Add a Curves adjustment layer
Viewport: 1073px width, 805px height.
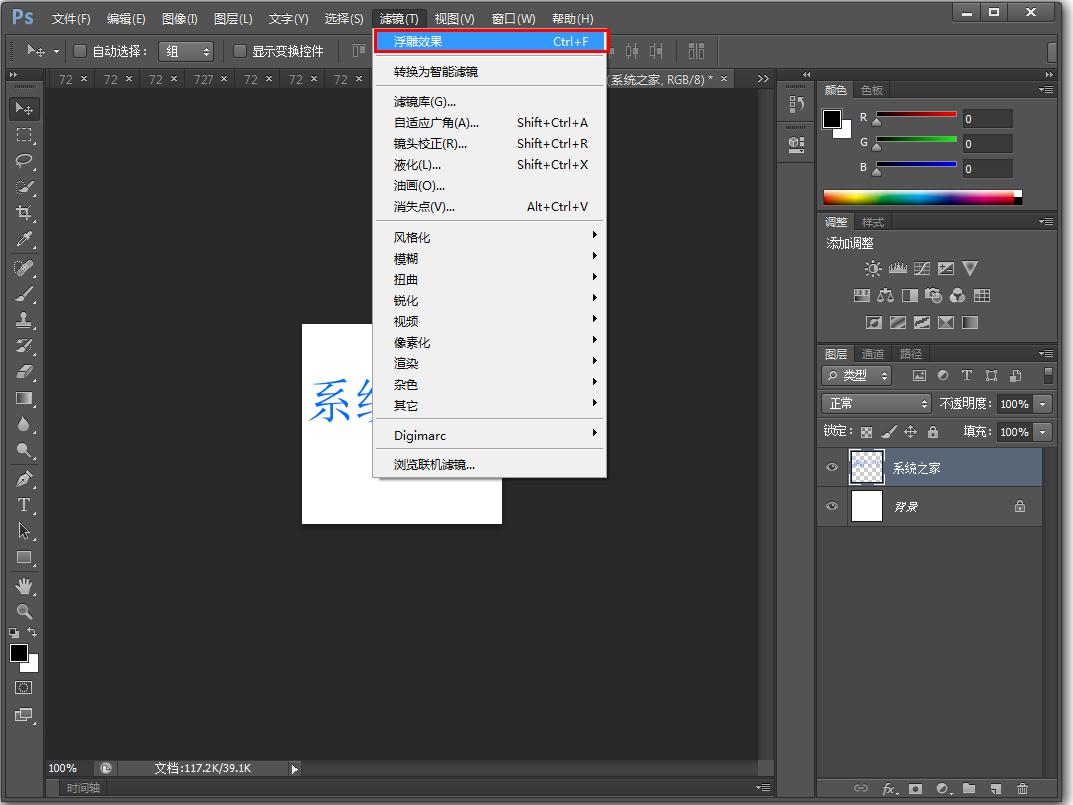(x=920, y=268)
